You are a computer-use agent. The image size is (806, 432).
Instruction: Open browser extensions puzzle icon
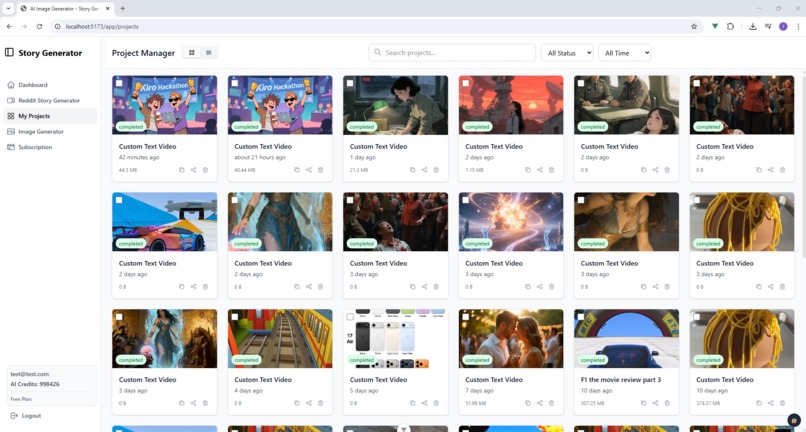tap(730, 26)
